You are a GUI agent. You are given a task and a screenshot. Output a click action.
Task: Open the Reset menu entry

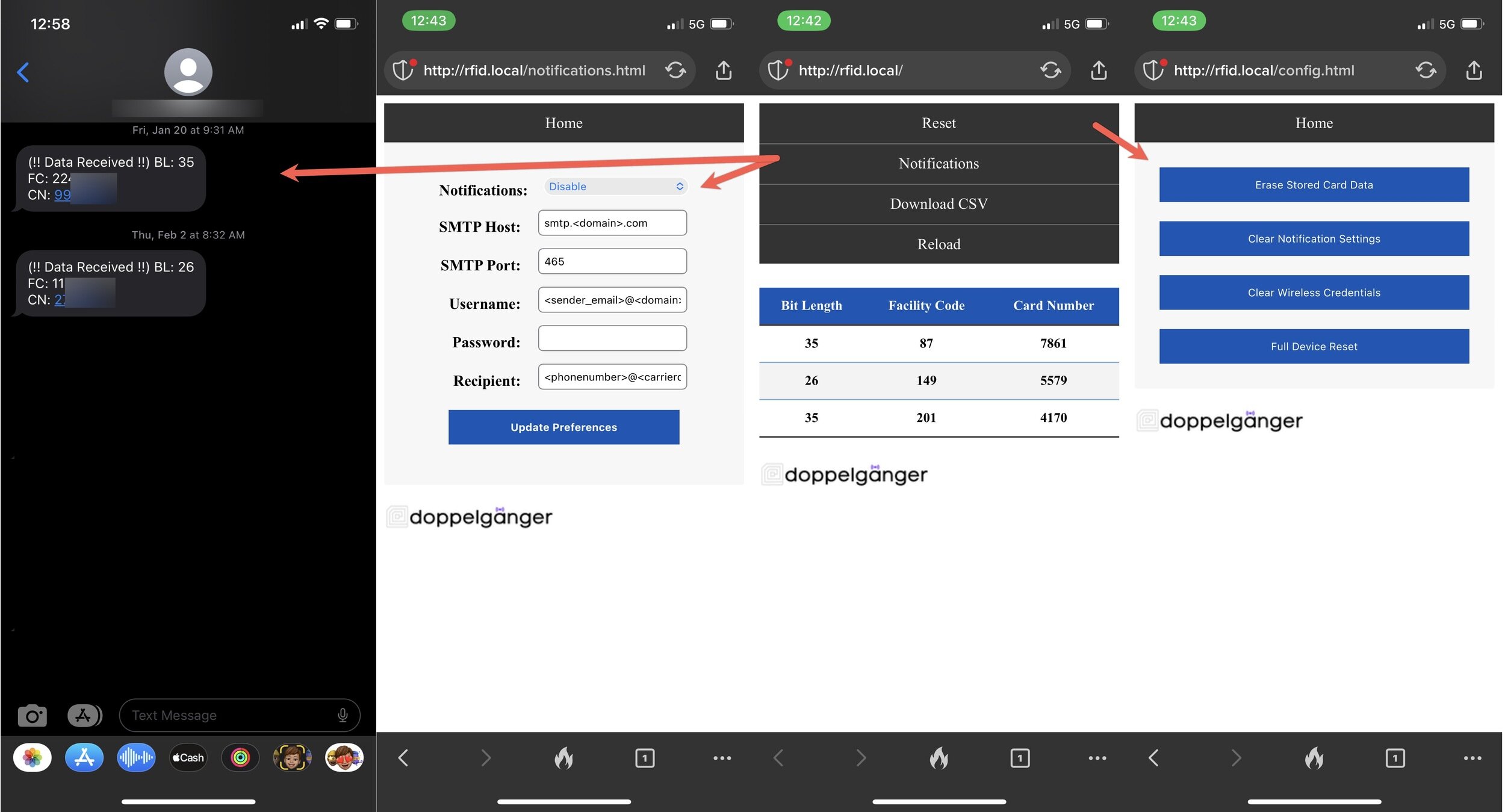(938, 123)
